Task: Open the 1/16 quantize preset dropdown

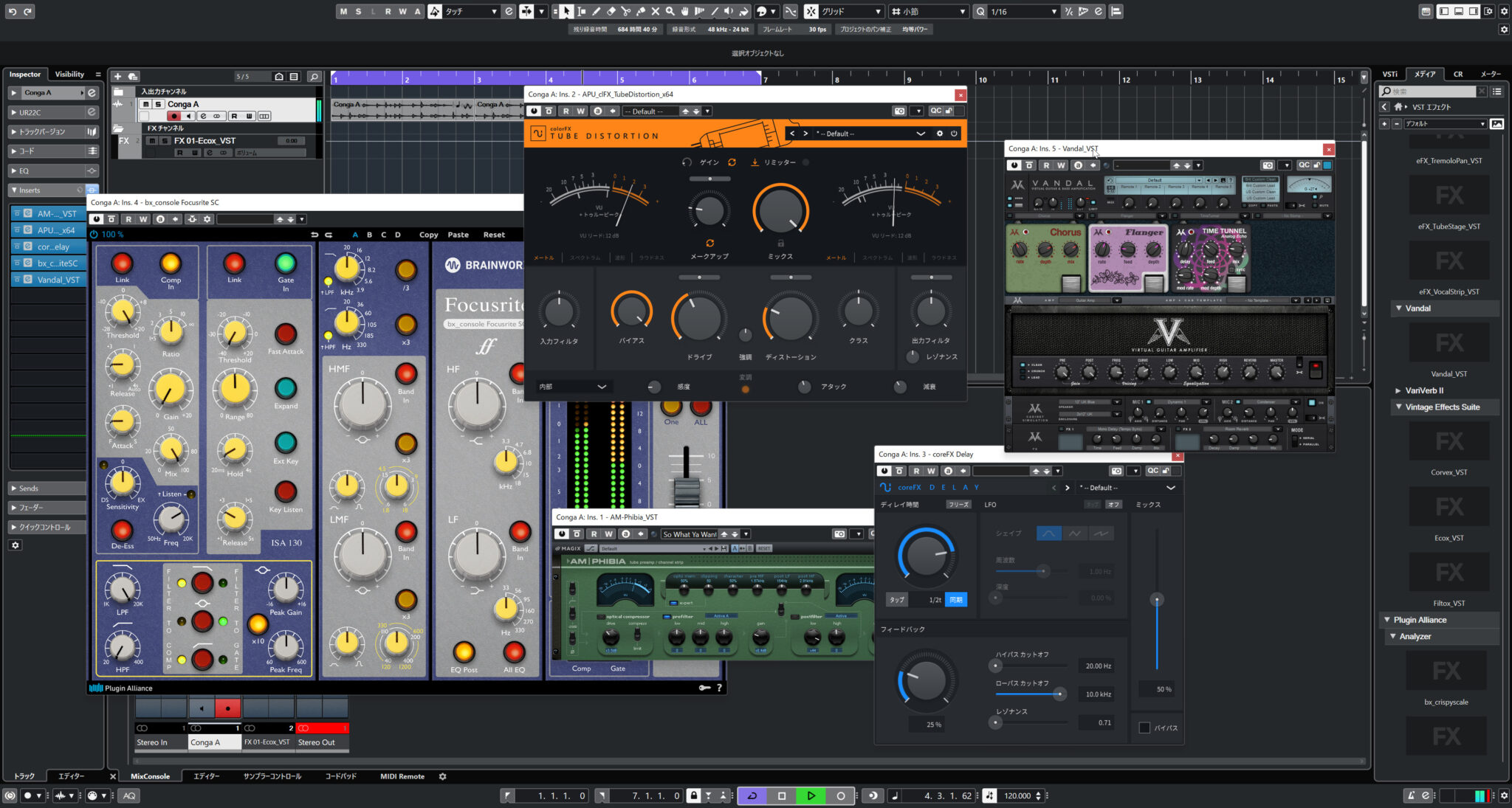Action: (1023, 11)
